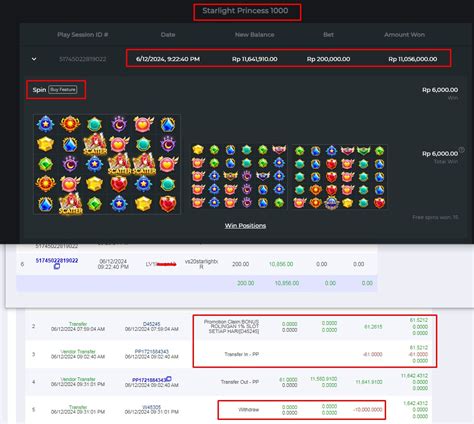Click the info icon next to Total Win

[462, 150]
